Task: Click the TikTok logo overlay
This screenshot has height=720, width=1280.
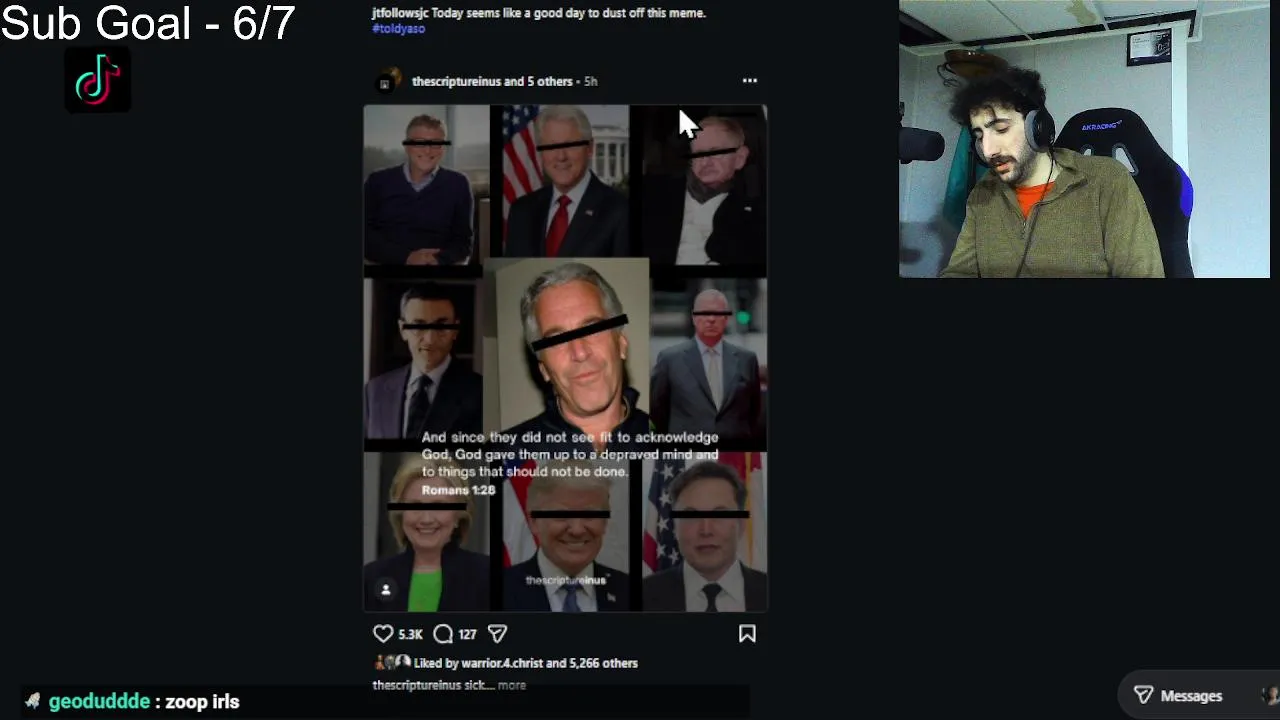Action: (97, 81)
